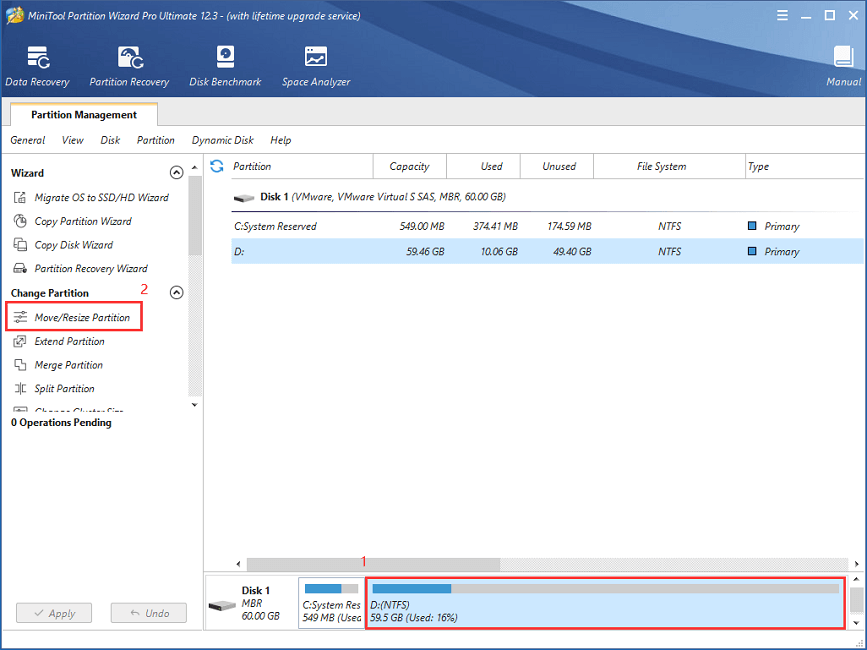Start Migrate OS to SSD/HD Wizard
867x650 pixels.
101,197
